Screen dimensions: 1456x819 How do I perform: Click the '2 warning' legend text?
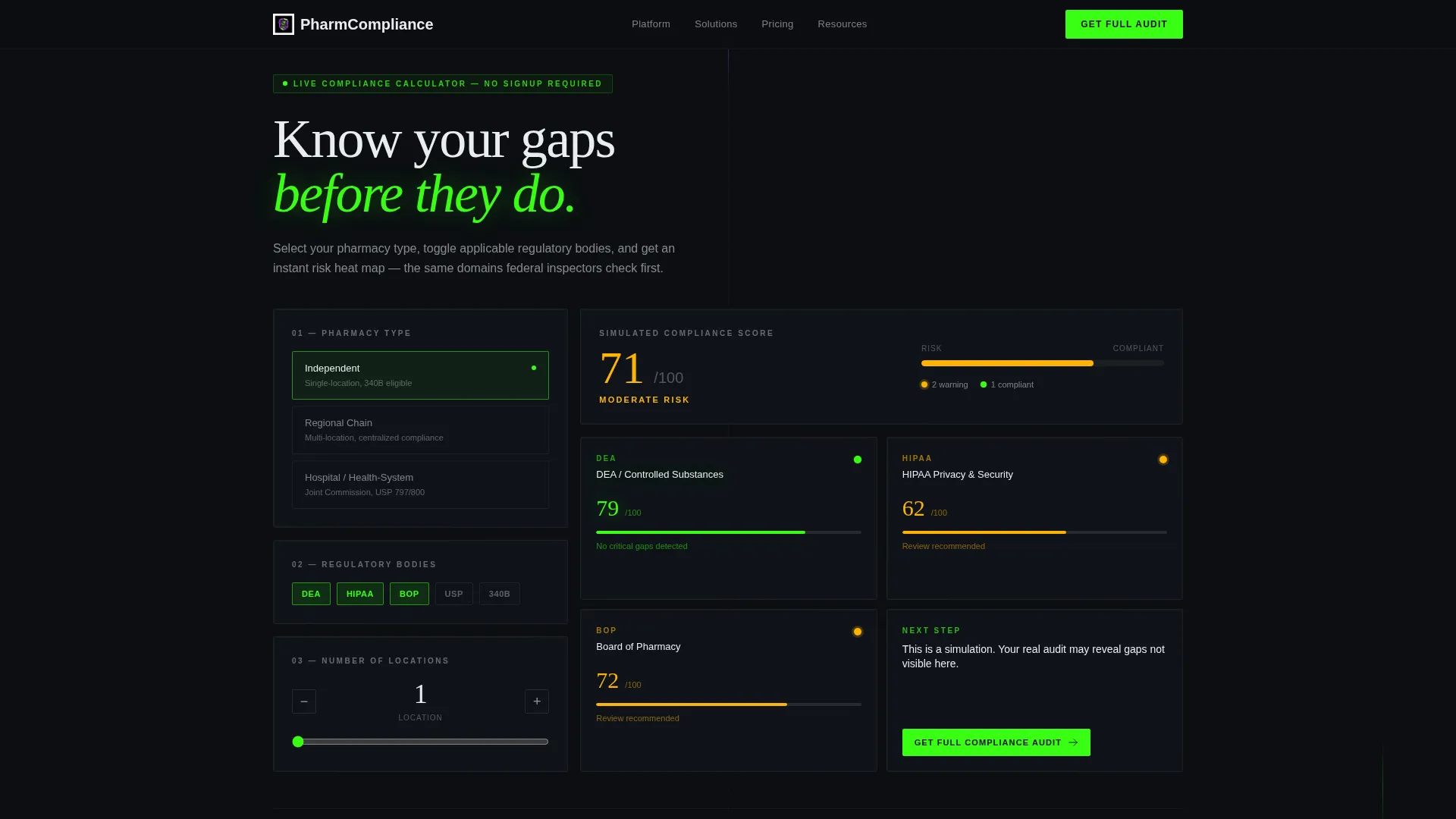point(949,384)
